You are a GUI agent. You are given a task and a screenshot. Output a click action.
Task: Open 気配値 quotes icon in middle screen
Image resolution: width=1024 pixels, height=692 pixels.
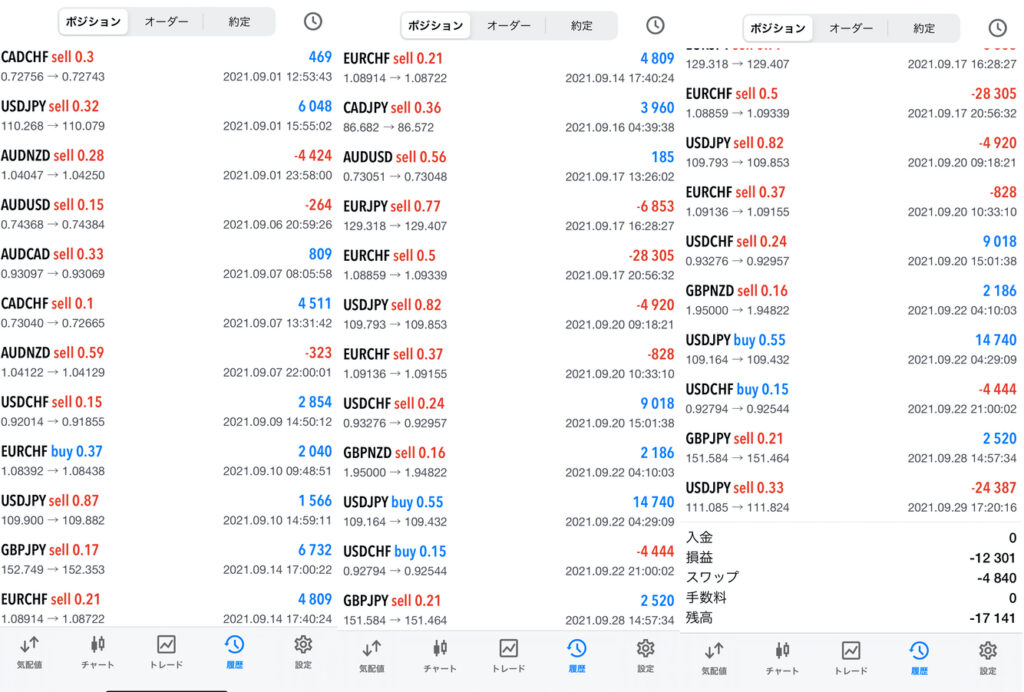click(x=371, y=654)
